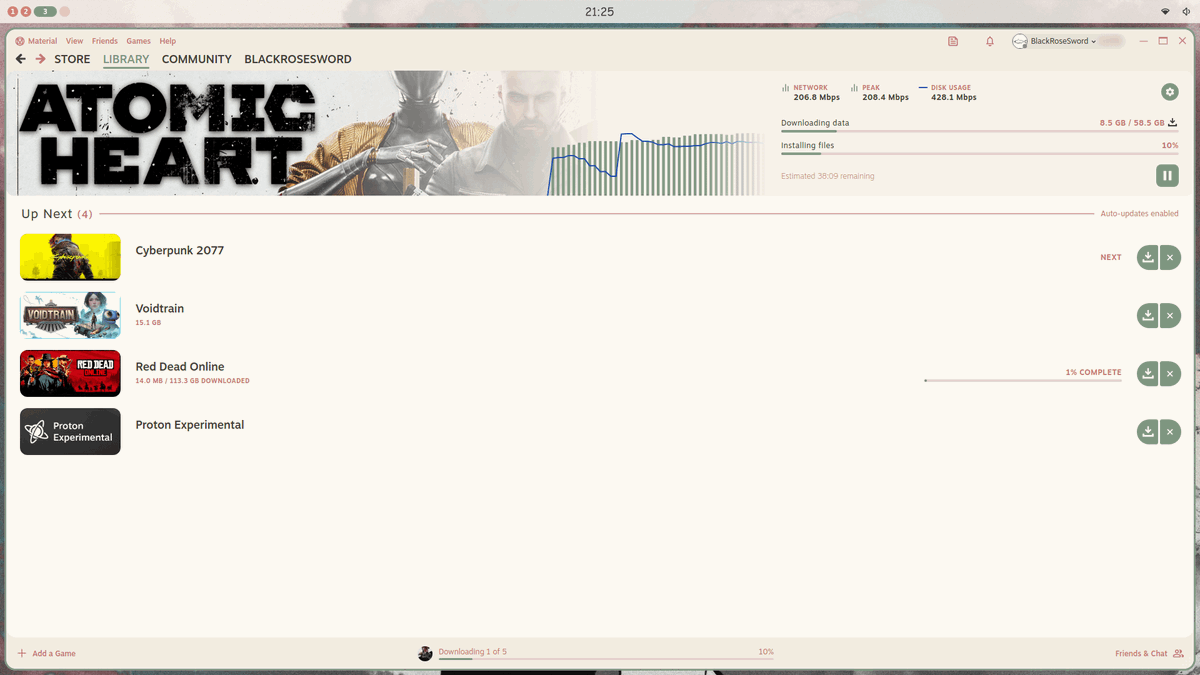Remove Red Dead Online from queue

[x=1170, y=373]
